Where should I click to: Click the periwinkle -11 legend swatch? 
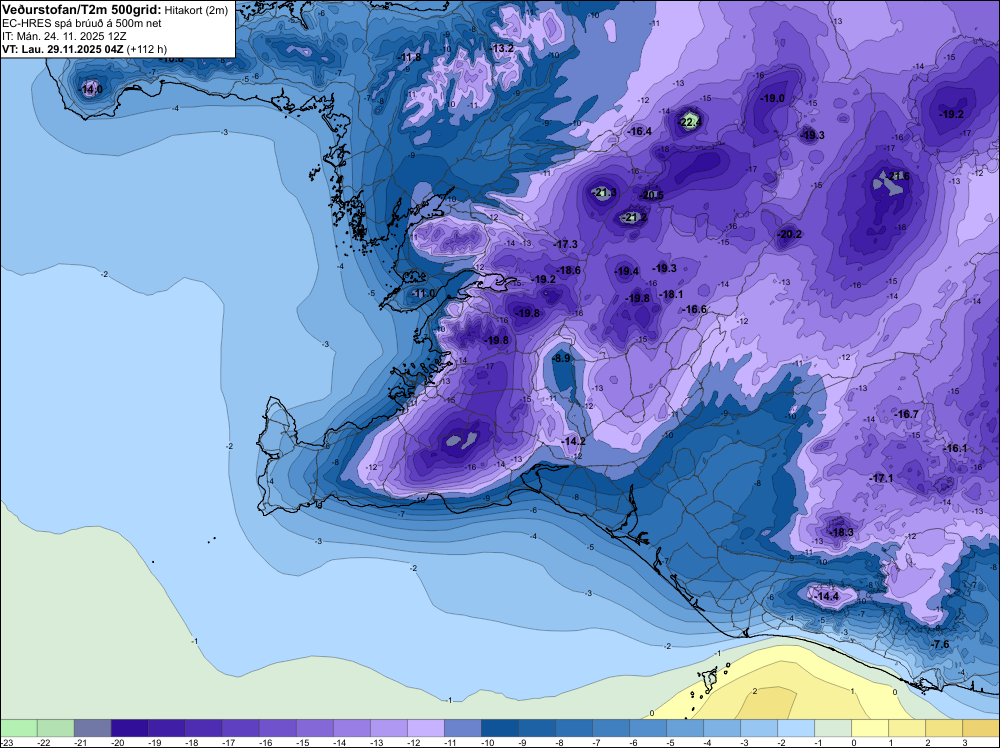pyautogui.click(x=462, y=728)
